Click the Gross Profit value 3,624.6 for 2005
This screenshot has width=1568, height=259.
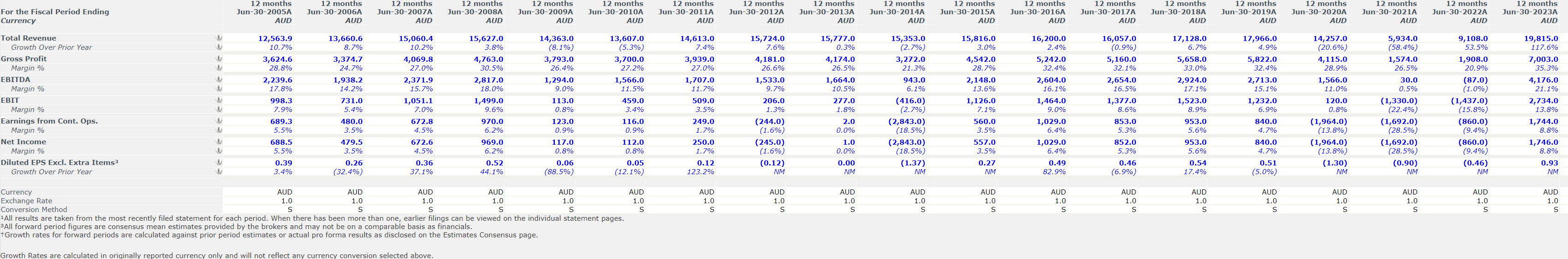point(277,59)
